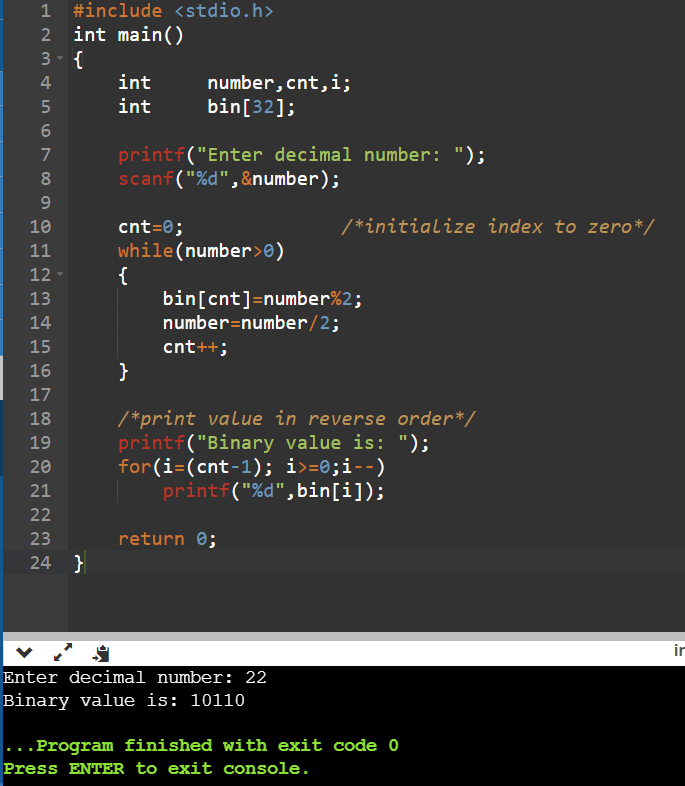Click the 'while(number>0)' statement
The width and height of the screenshot is (685, 786).
coord(201,251)
